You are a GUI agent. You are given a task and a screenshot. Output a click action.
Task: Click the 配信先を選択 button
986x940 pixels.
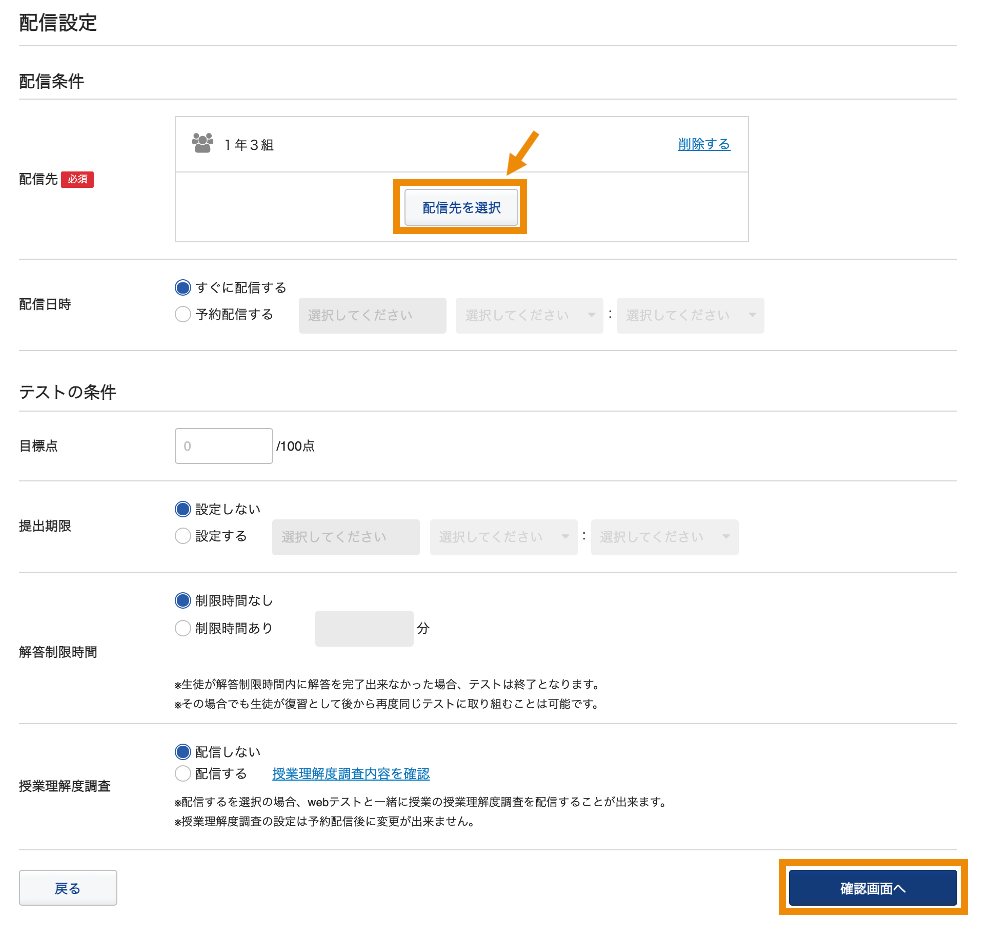point(461,208)
